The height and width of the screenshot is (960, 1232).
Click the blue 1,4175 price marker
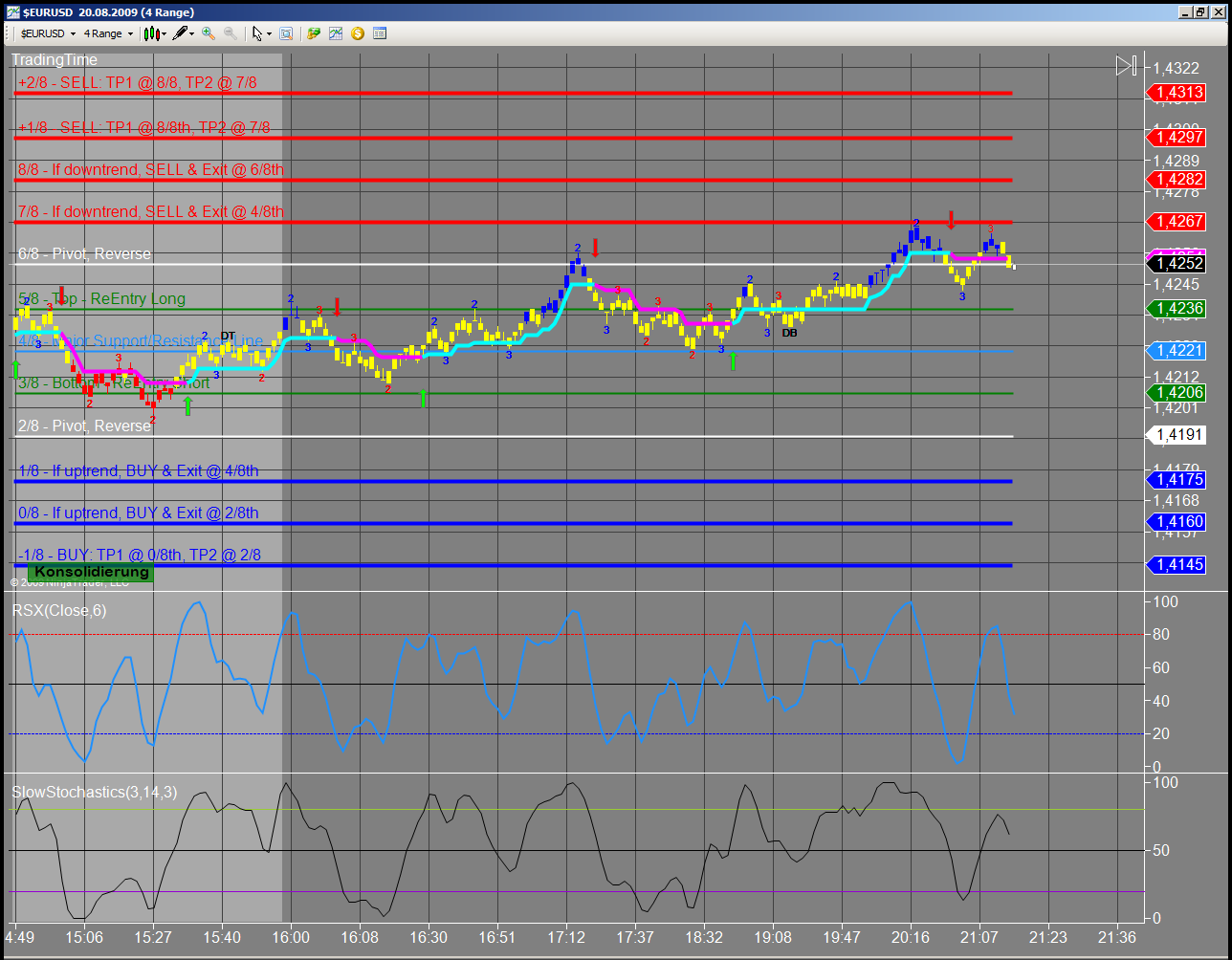click(1176, 480)
